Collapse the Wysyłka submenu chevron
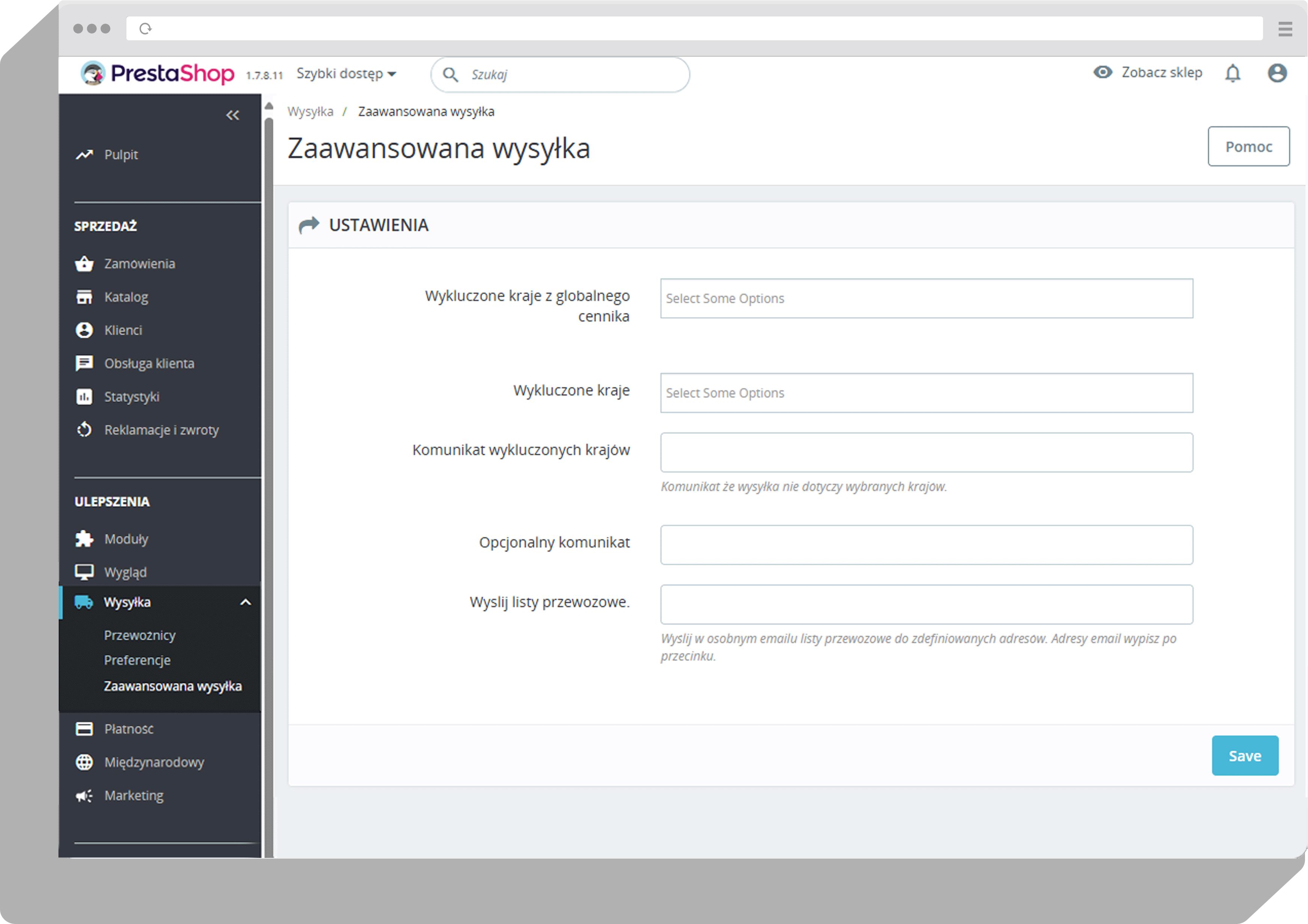1308x924 pixels. click(246, 603)
